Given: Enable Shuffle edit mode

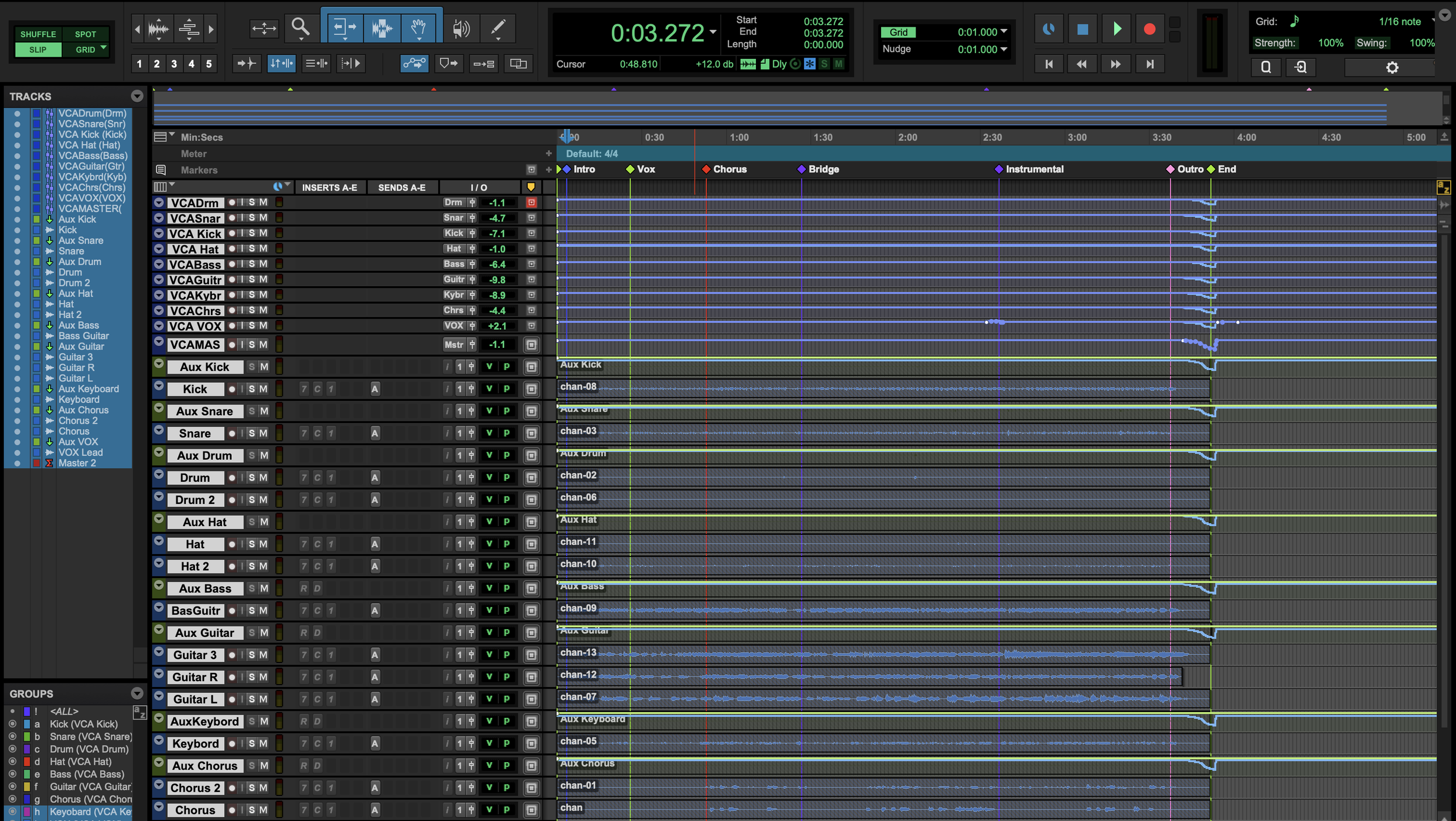Looking at the screenshot, I should (x=38, y=34).
